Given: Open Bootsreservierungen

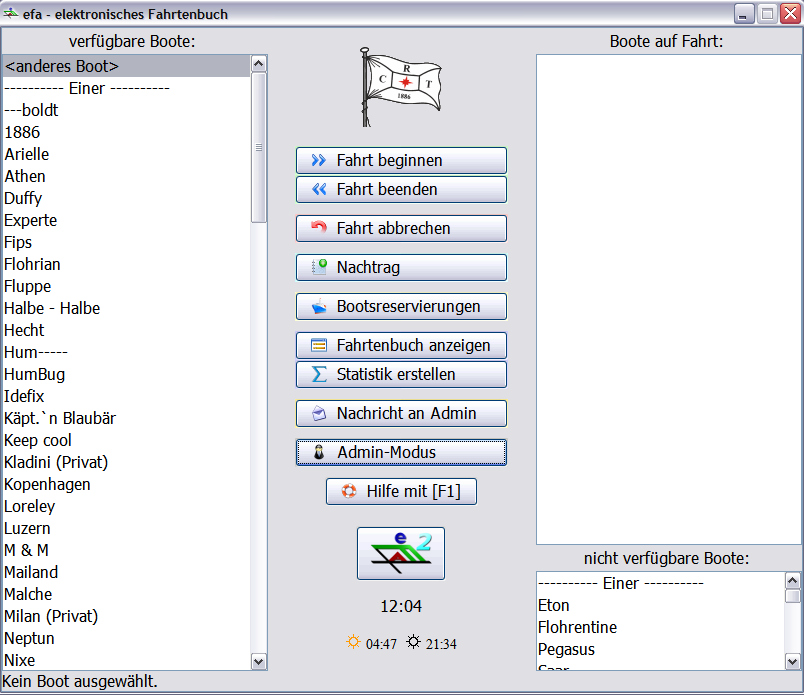Looking at the screenshot, I should [401, 306].
